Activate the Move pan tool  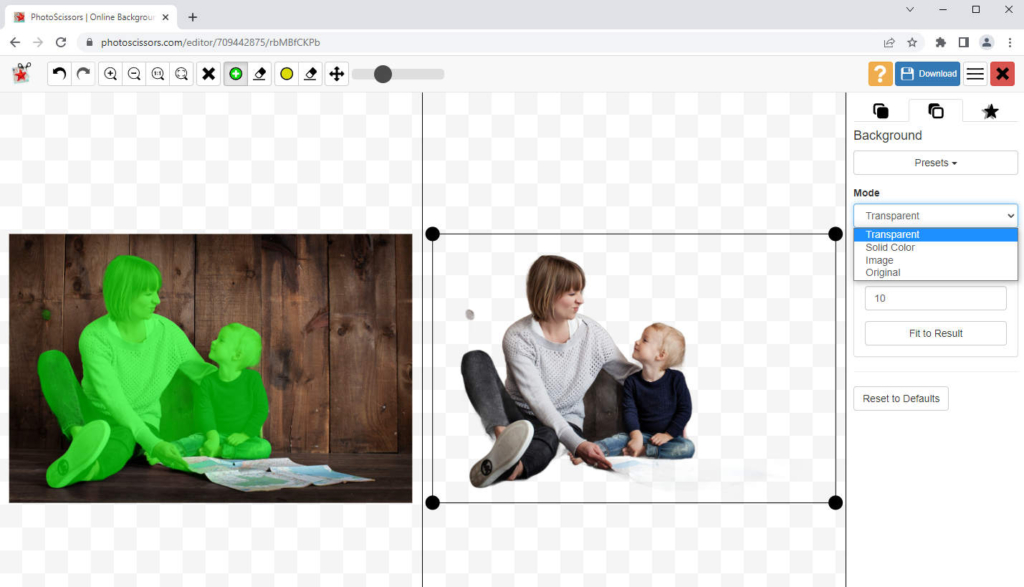coord(336,73)
